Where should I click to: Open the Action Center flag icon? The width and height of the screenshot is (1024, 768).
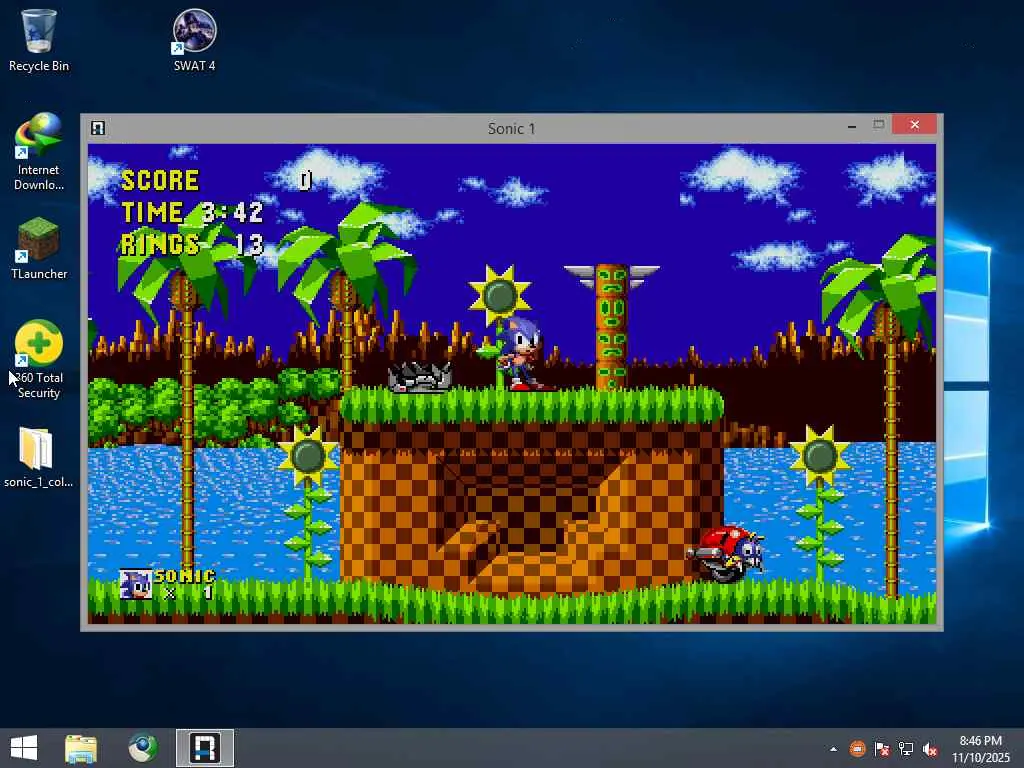pyautogui.click(x=882, y=749)
